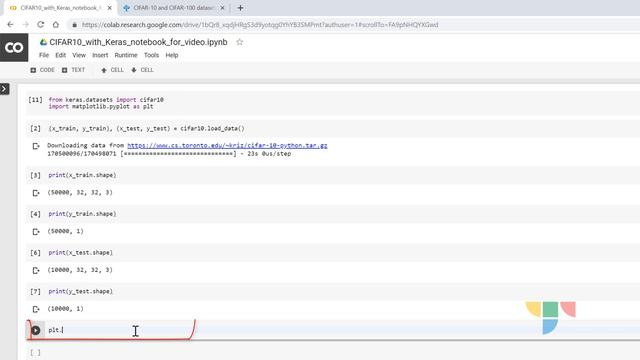Click the import matplotlib.pyplot line
Screen dimensions: 640x360
(x=101, y=107)
